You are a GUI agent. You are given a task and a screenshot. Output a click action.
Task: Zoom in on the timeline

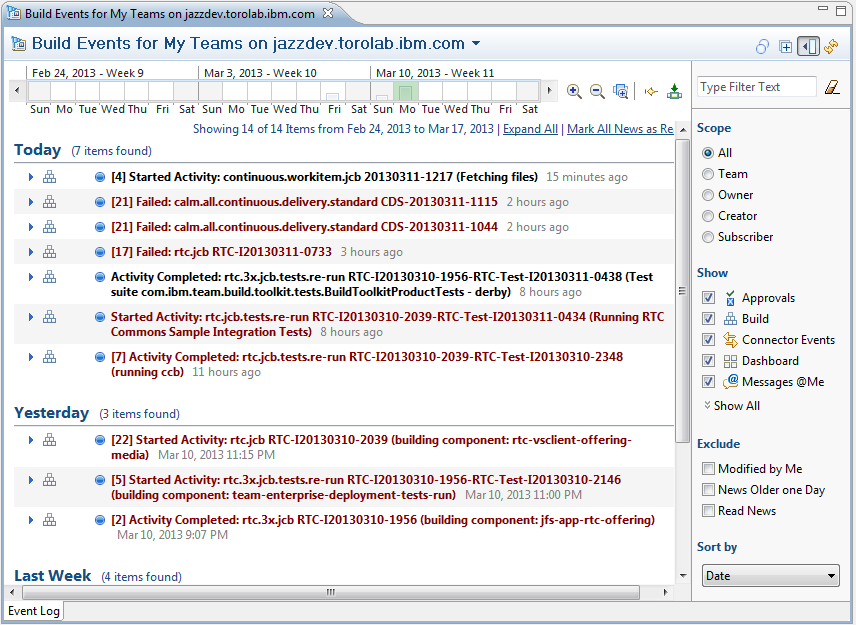tap(574, 91)
